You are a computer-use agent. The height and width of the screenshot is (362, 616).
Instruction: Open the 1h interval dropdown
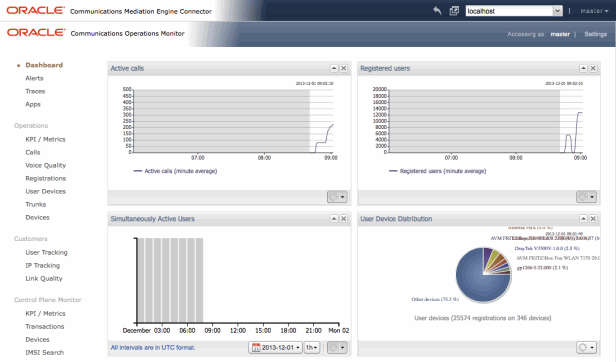click(x=312, y=347)
